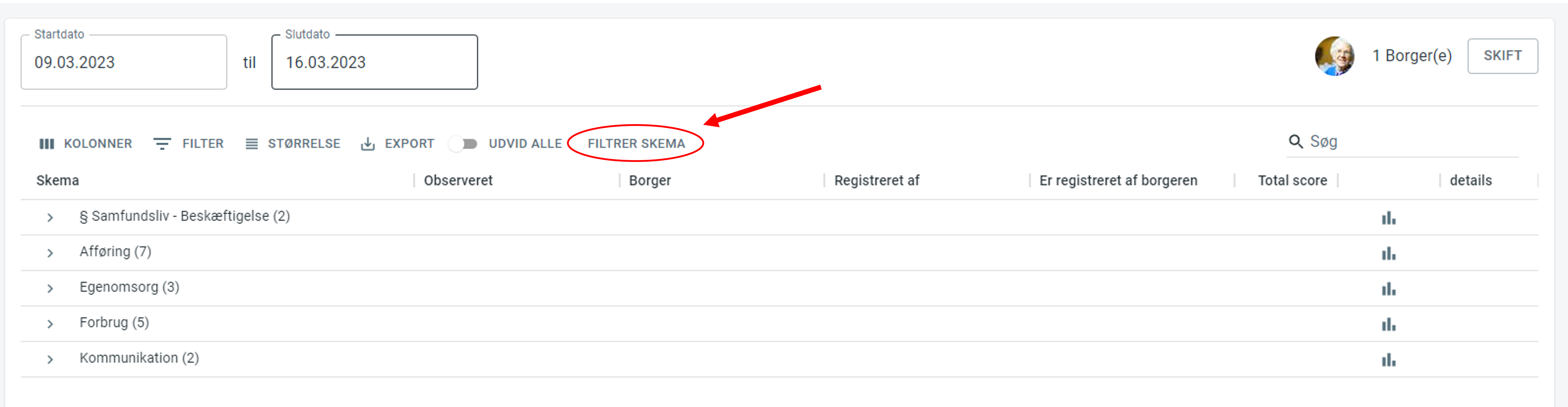Expand the Samfundsliv - Beskæftigelse row
This screenshot has height=407, width=1568.
click(x=50, y=218)
